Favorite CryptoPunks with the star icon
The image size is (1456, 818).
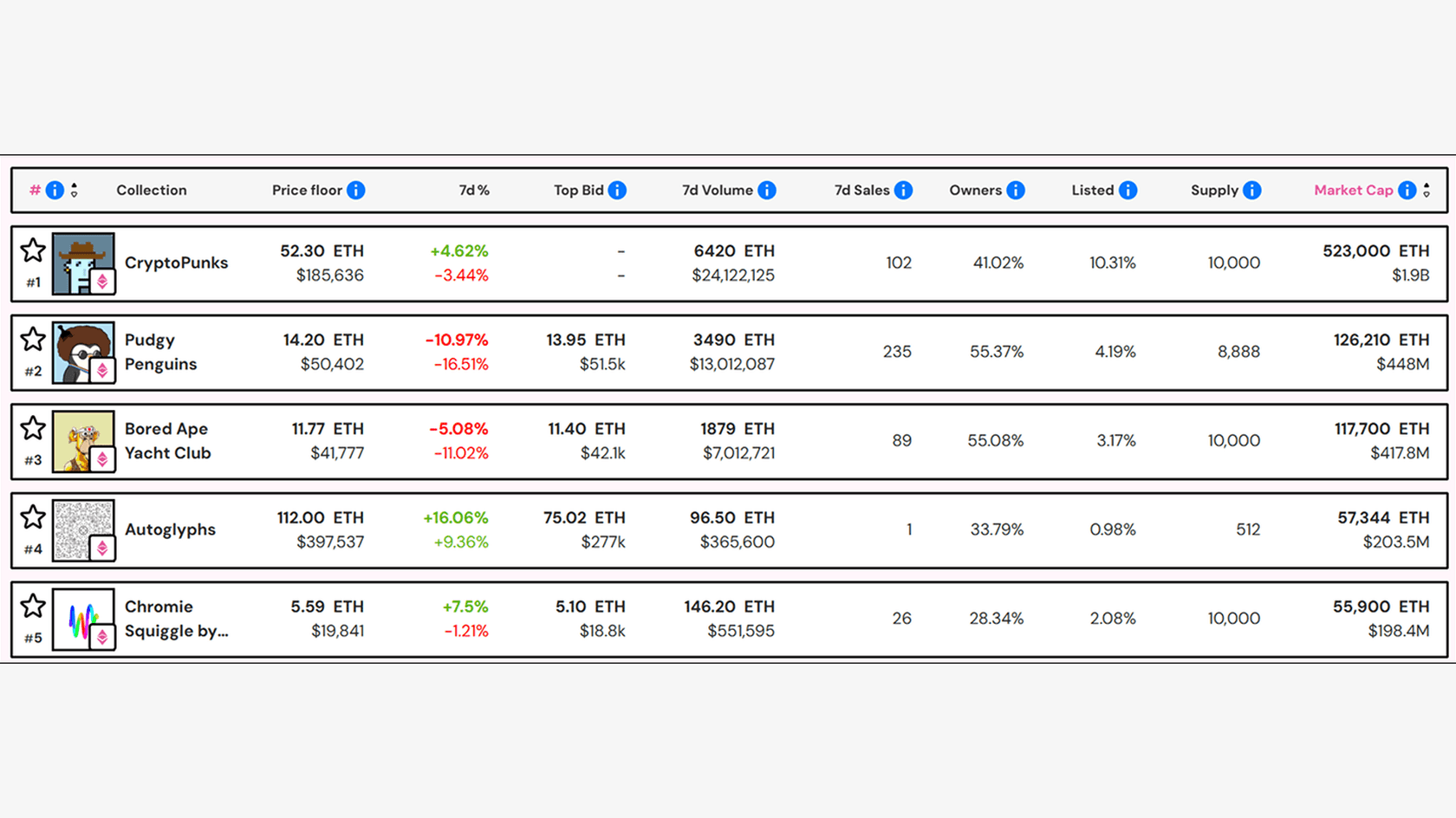click(x=33, y=250)
